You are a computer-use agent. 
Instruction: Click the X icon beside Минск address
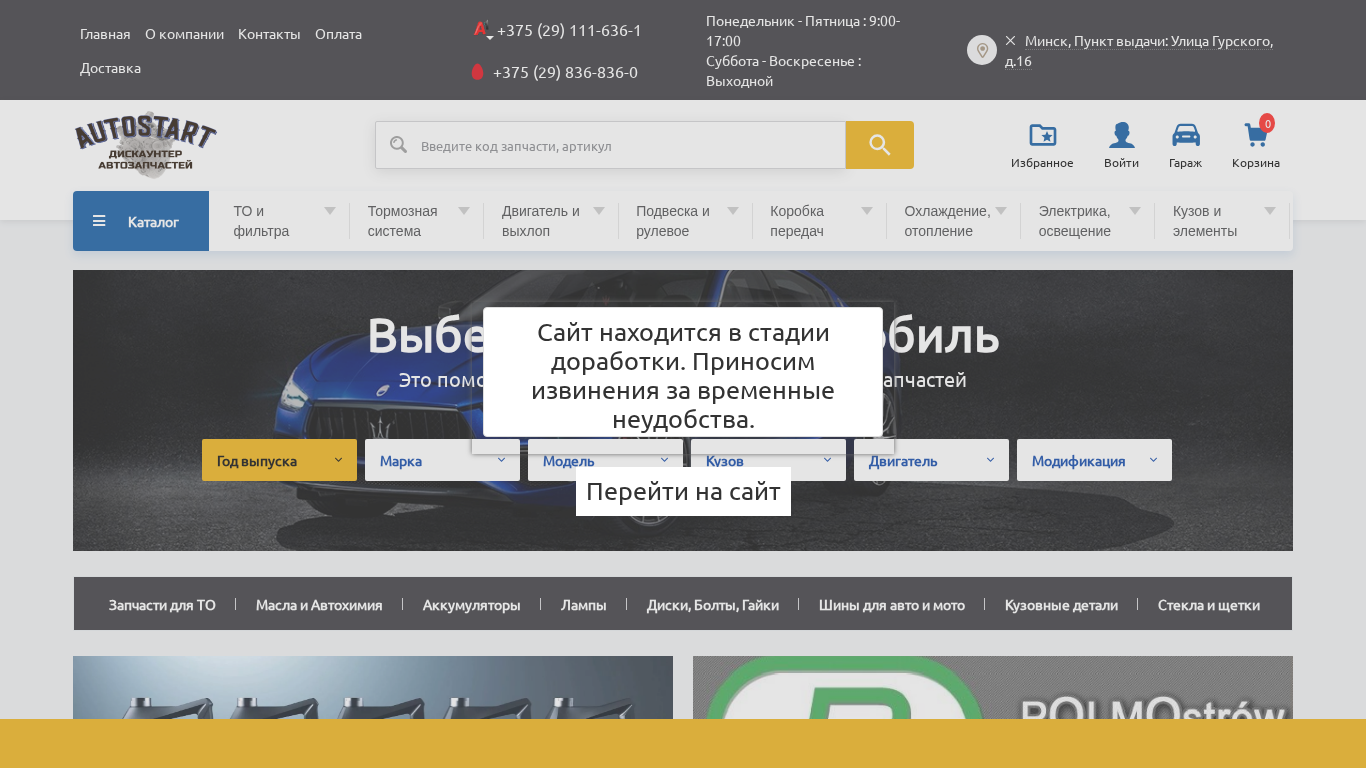coord(1010,41)
